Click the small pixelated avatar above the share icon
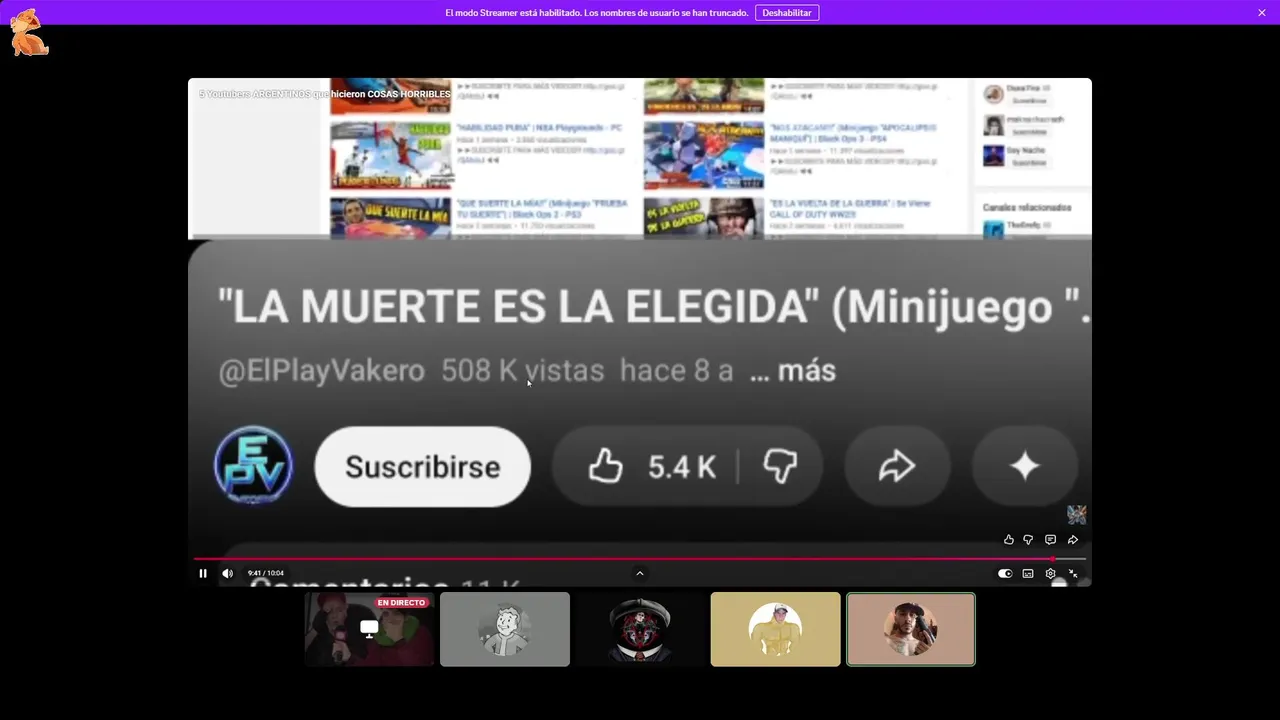The image size is (1280, 720). tap(1076, 514)
